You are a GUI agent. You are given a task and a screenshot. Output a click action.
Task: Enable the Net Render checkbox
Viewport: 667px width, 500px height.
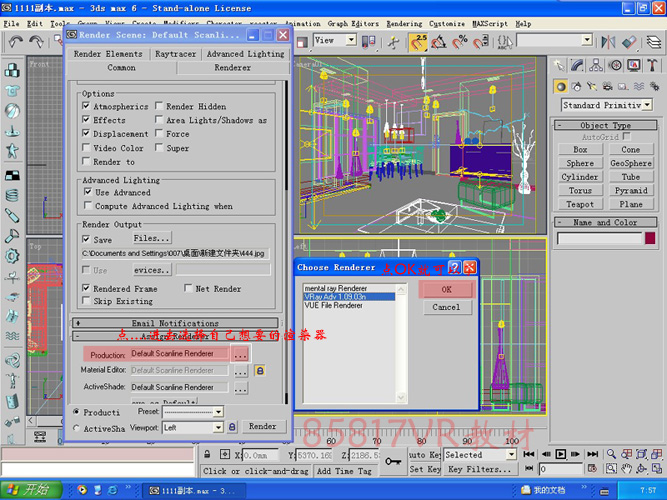point(188,288)
